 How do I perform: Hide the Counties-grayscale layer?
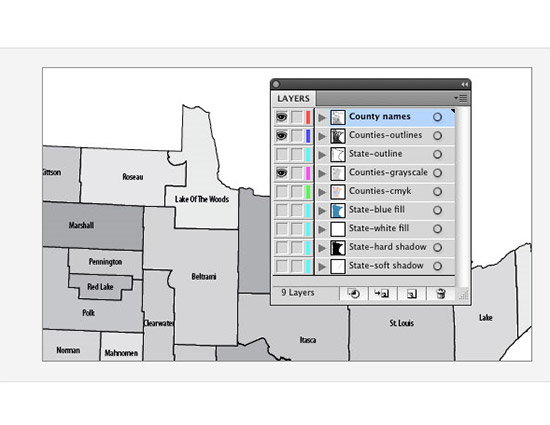pyautogui.click(x=282, y=173)
